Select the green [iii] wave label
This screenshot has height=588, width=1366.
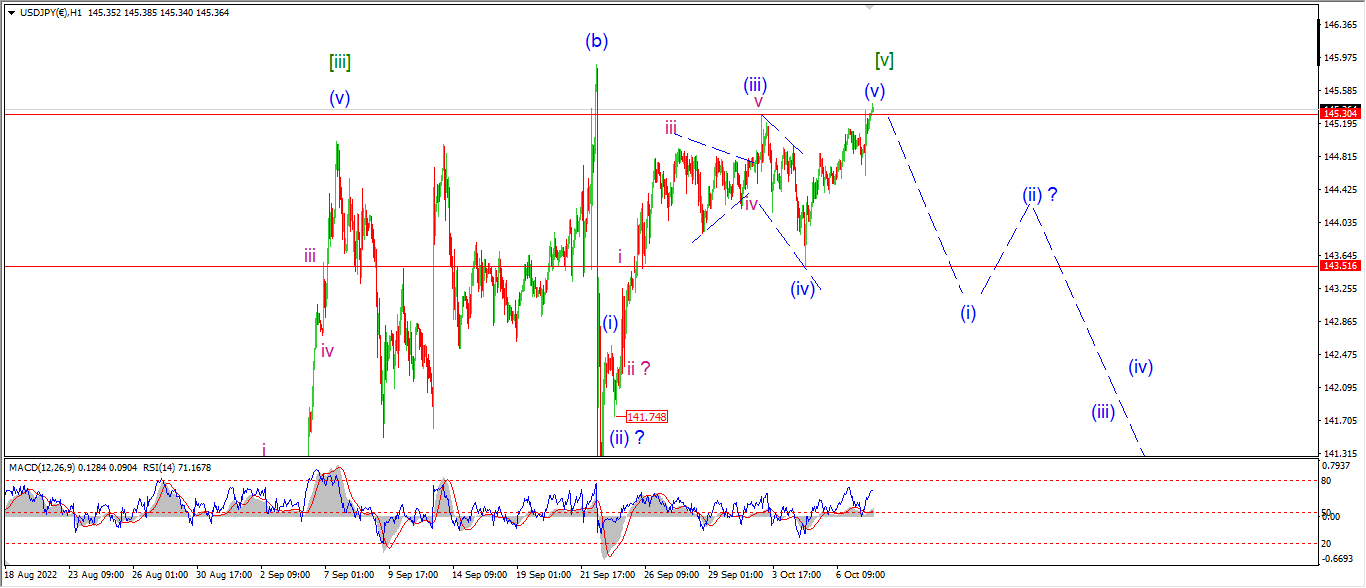click(339, 62)
